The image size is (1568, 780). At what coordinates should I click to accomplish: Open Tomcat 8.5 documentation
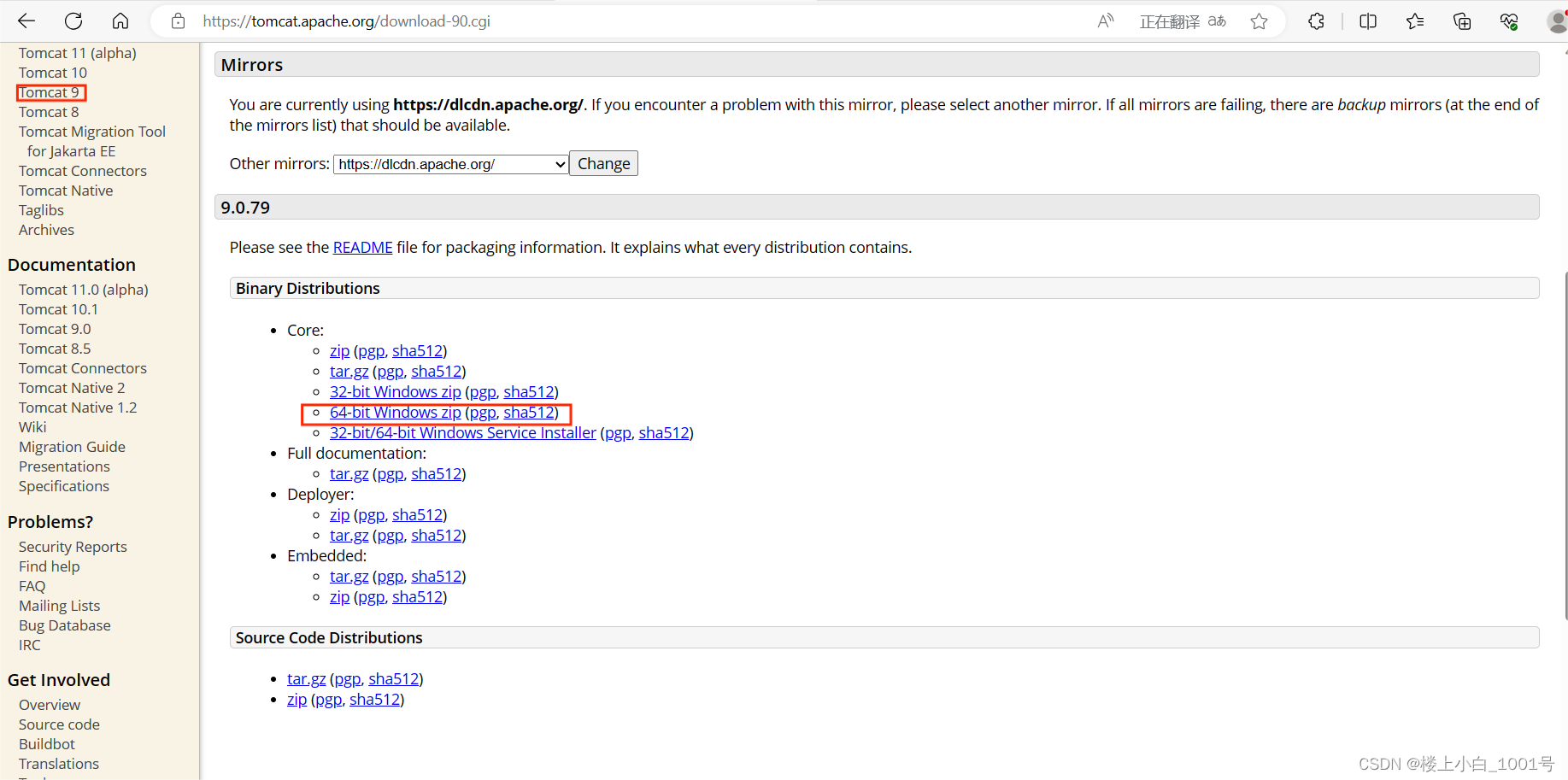55,349
